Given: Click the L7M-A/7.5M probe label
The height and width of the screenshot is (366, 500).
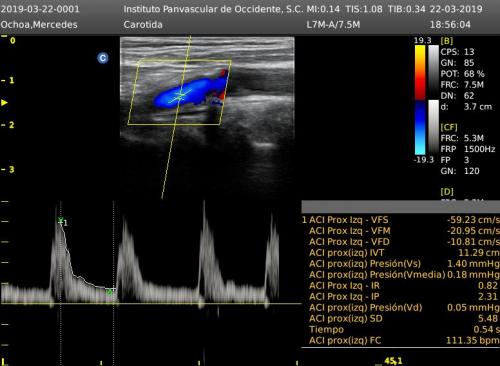Looking at the screenshot, I should point(333,25).
